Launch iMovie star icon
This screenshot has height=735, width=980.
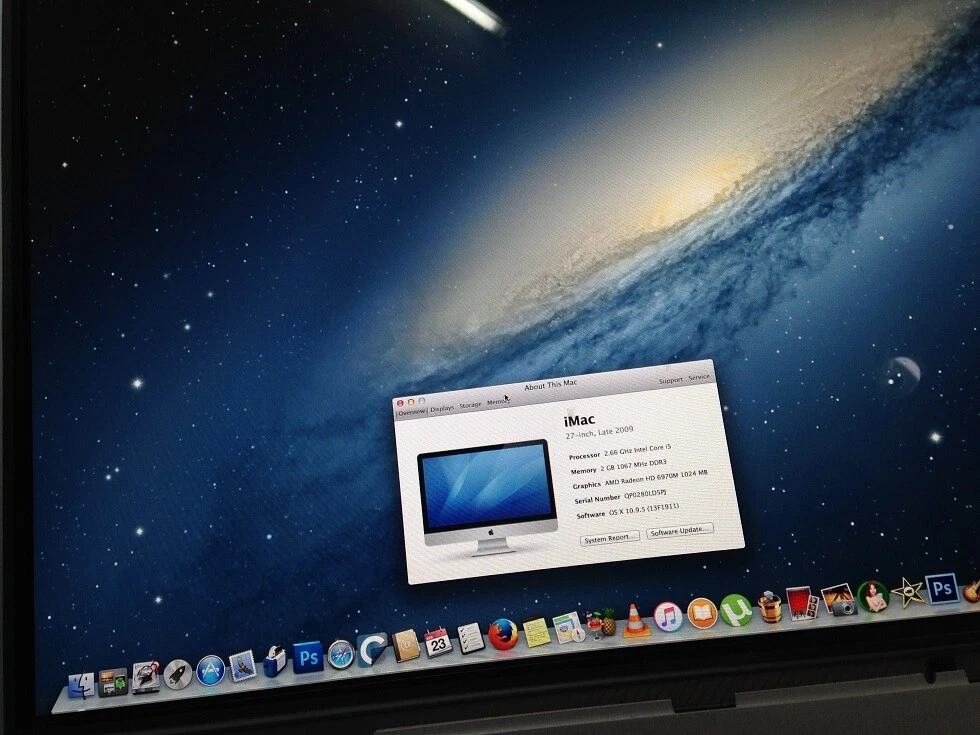[x=908, y=592]
